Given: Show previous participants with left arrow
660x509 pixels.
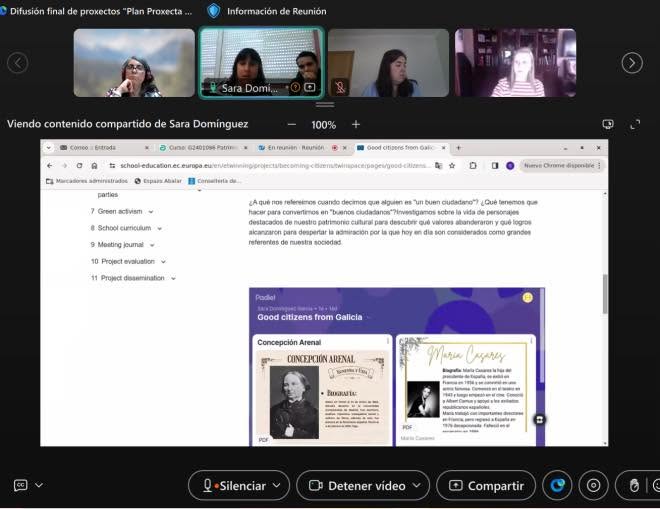Looking at the screenshot, I should click(x=18, y=63).
